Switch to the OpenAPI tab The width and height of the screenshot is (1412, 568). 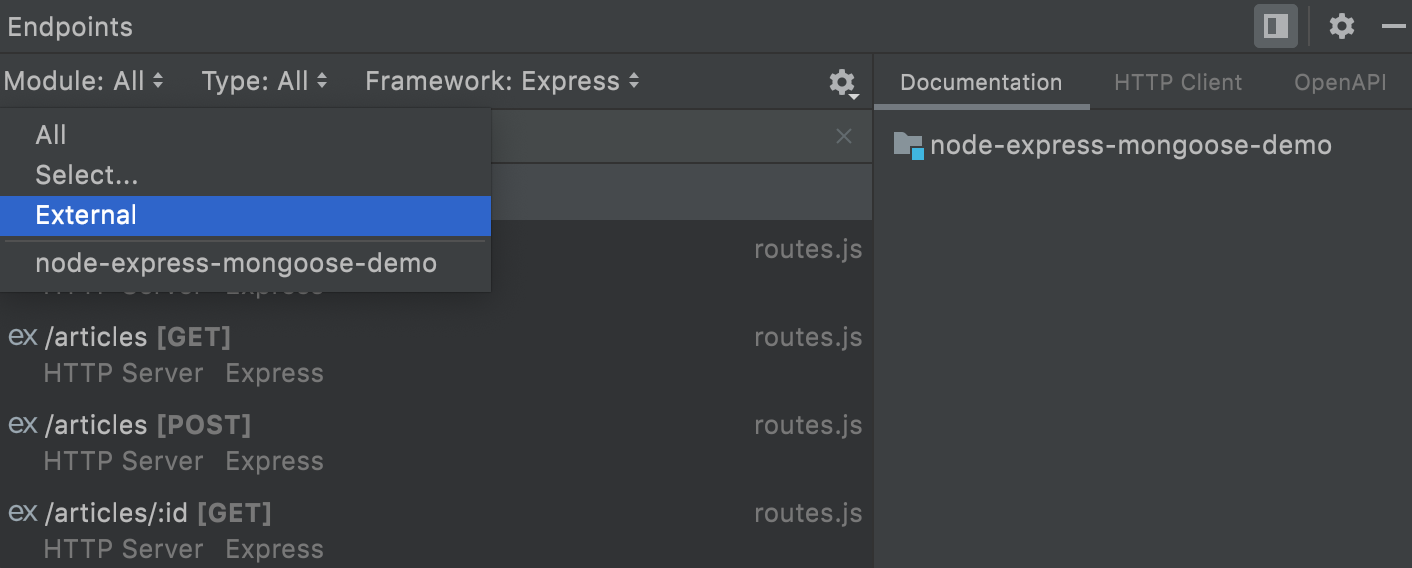click(x=1340, y=83)
